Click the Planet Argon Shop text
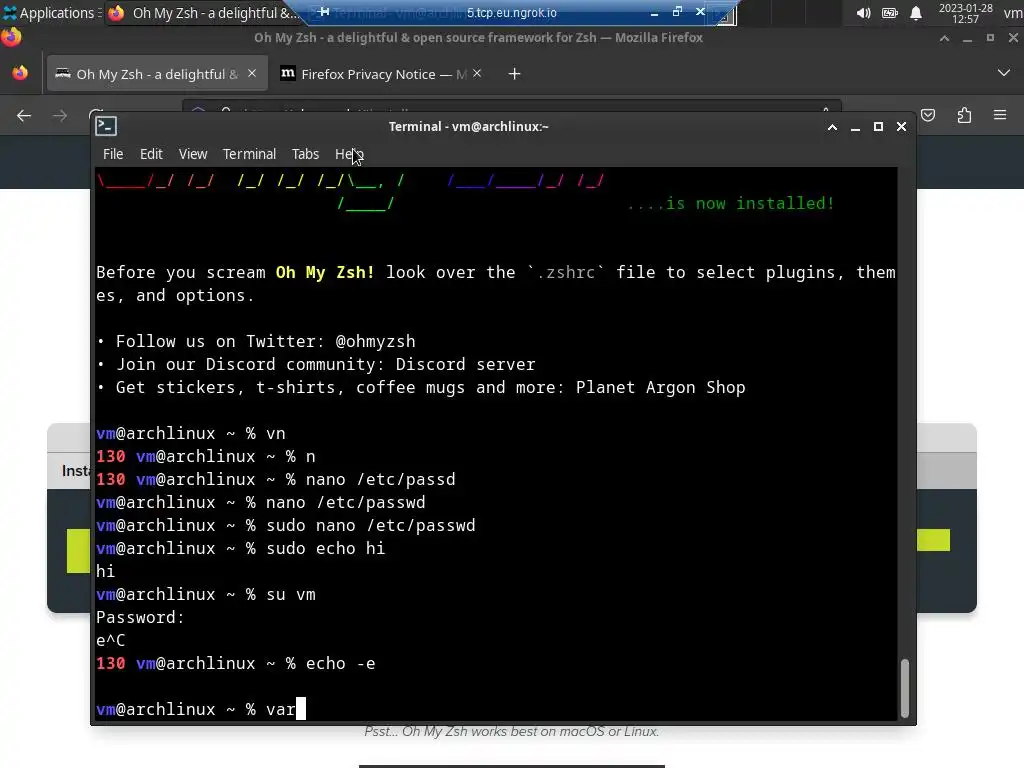This screenshot has width=1024, height=768. click(660, 387)
